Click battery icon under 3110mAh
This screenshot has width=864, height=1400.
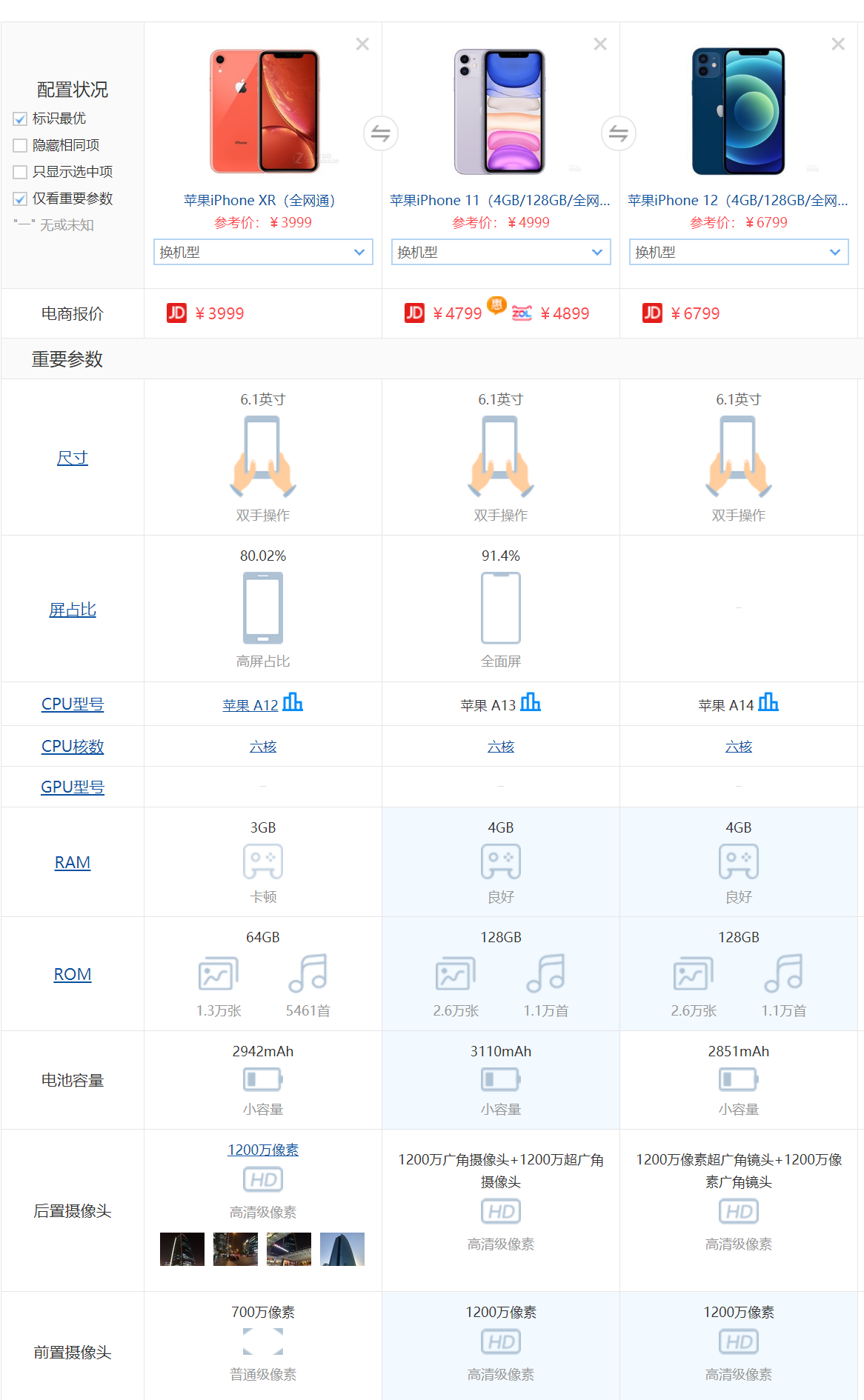pyautogui.click(x=501, y=1079)
